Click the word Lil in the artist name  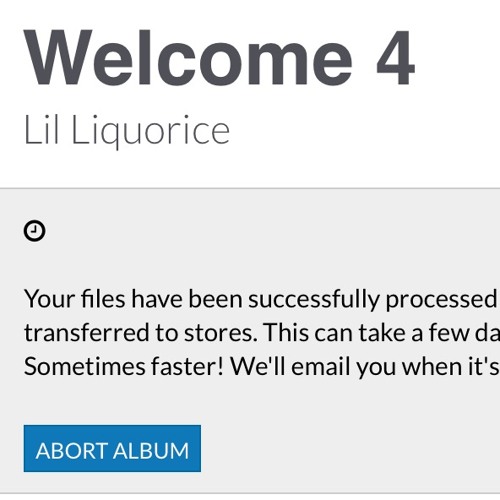click(42, 130)
